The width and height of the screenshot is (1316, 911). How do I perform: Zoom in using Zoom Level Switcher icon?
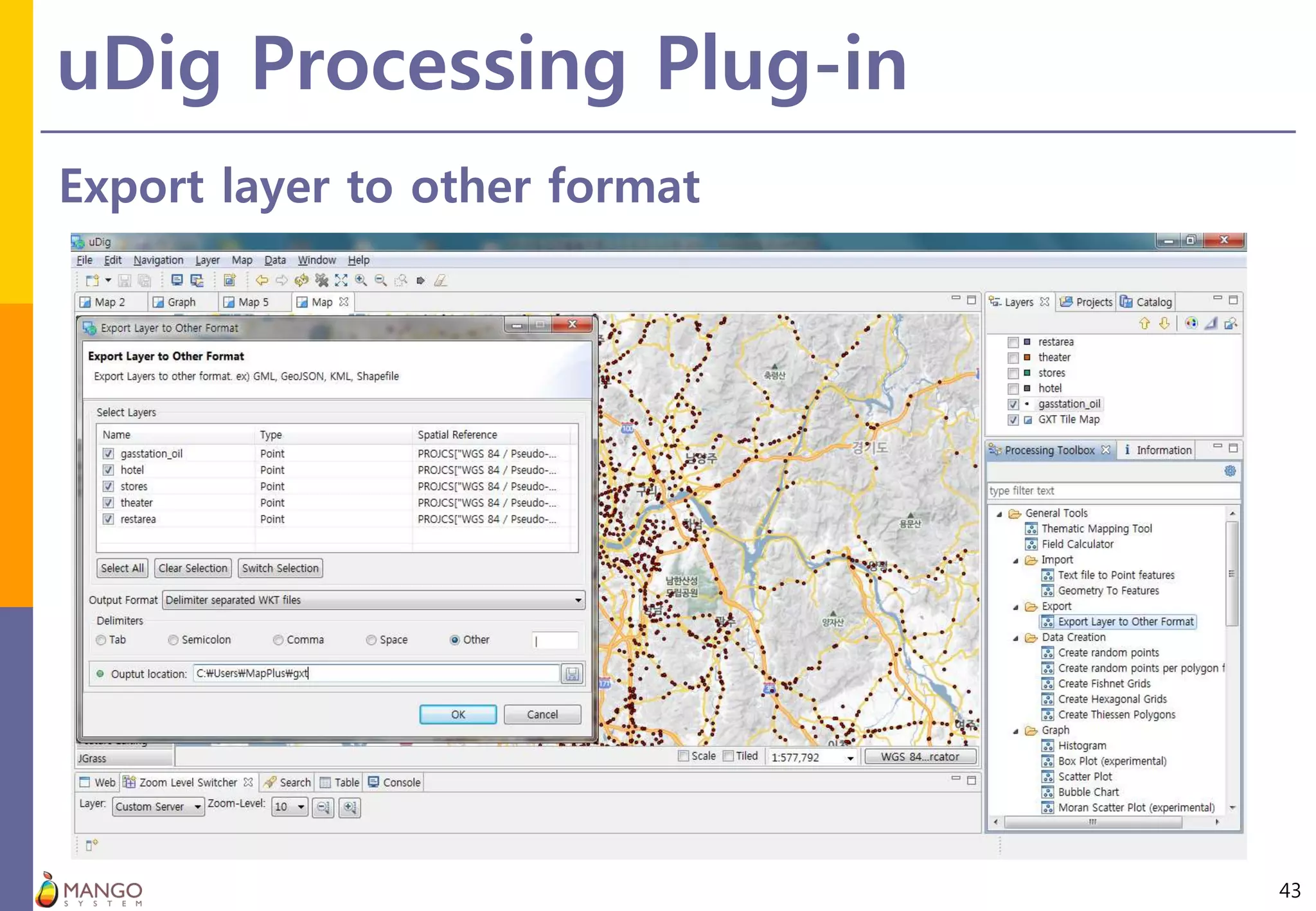pos(350,808)
